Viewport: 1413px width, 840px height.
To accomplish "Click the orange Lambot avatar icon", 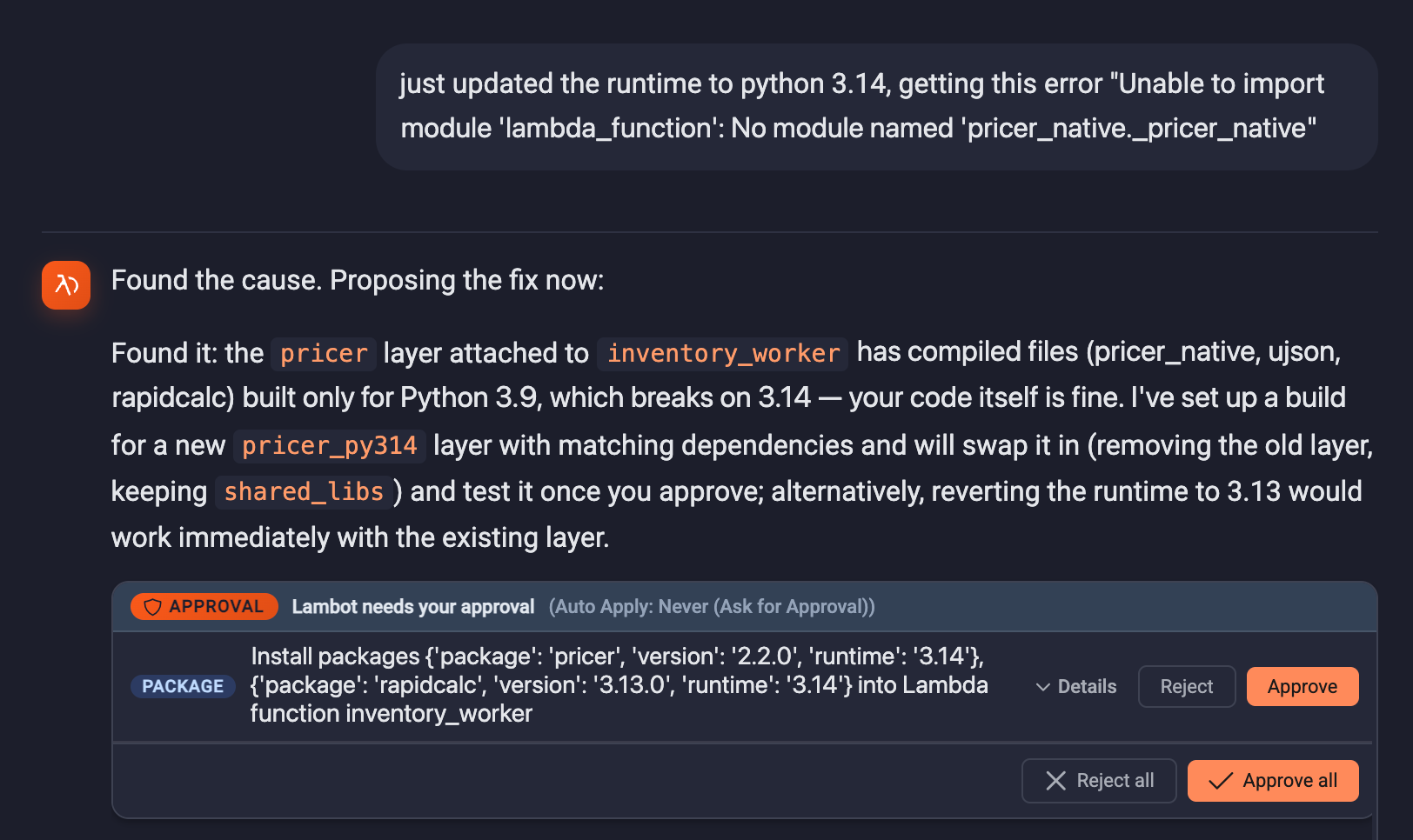I will [x=66, y=285].
